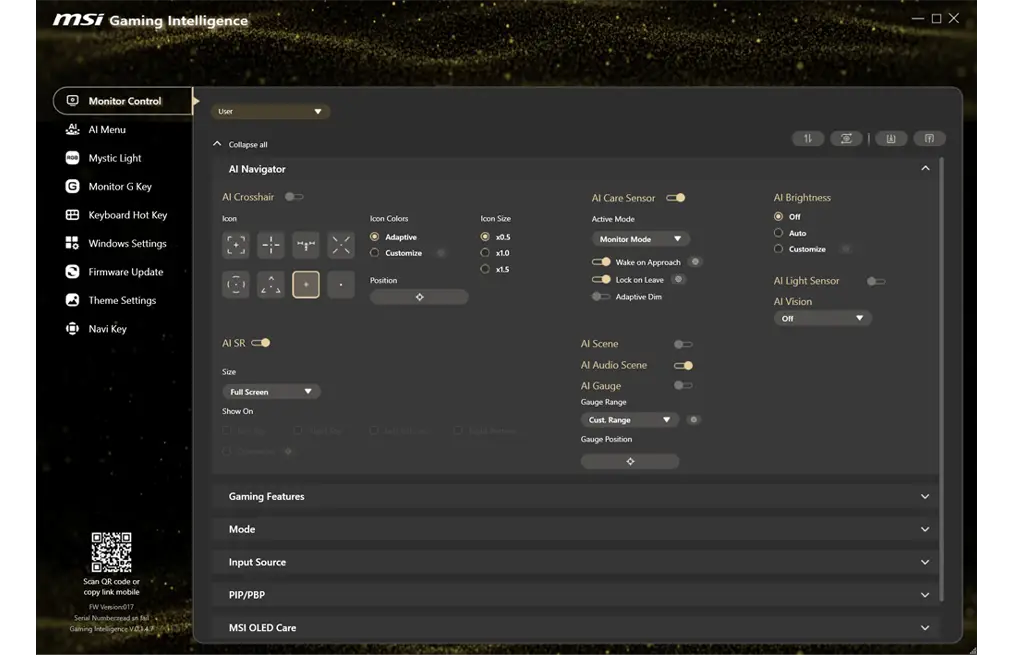Enable the AI Scene toggle
1013x655 pixels.
point(683,344)
